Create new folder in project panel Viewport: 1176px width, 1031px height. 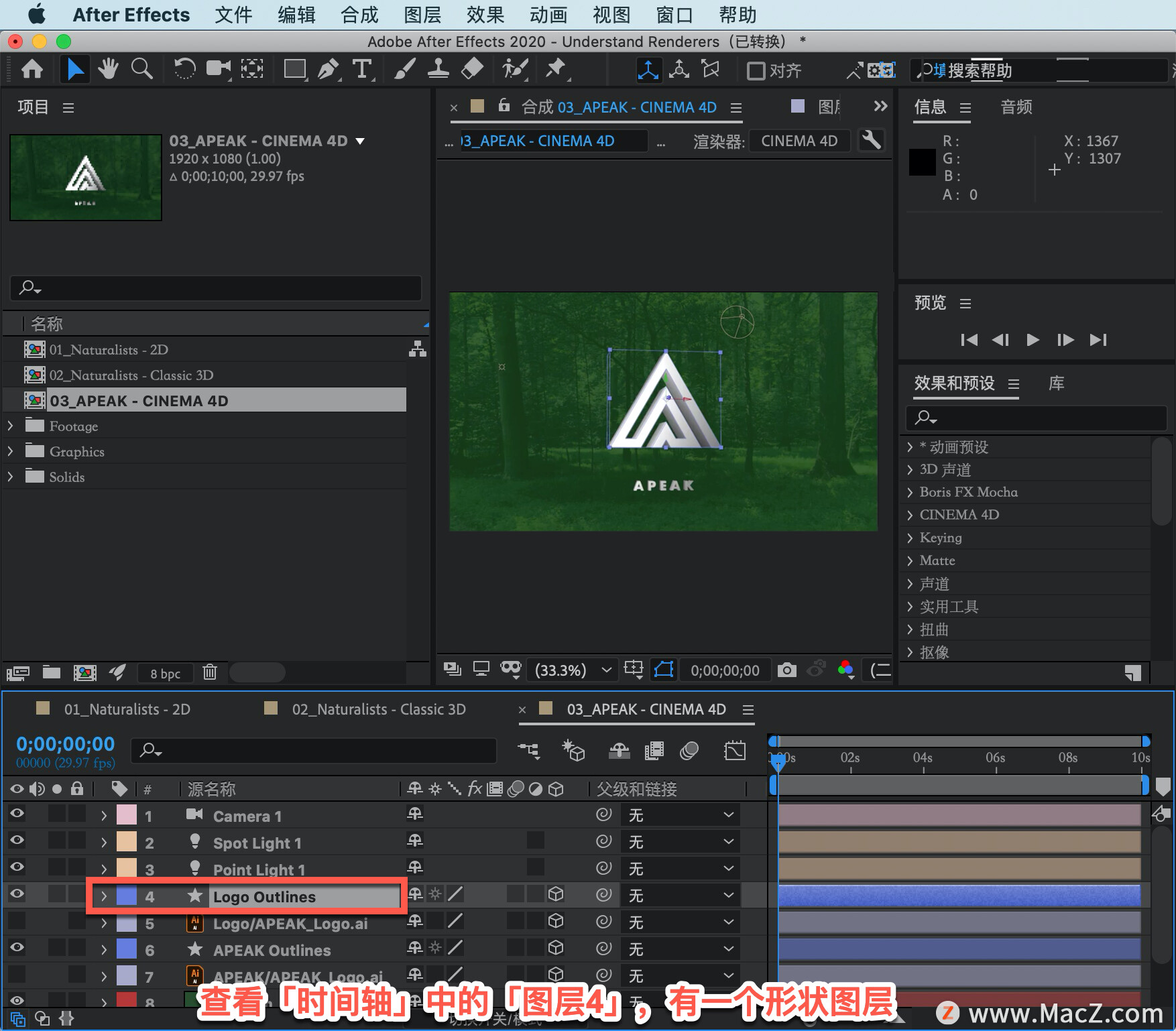coord(52,672)
